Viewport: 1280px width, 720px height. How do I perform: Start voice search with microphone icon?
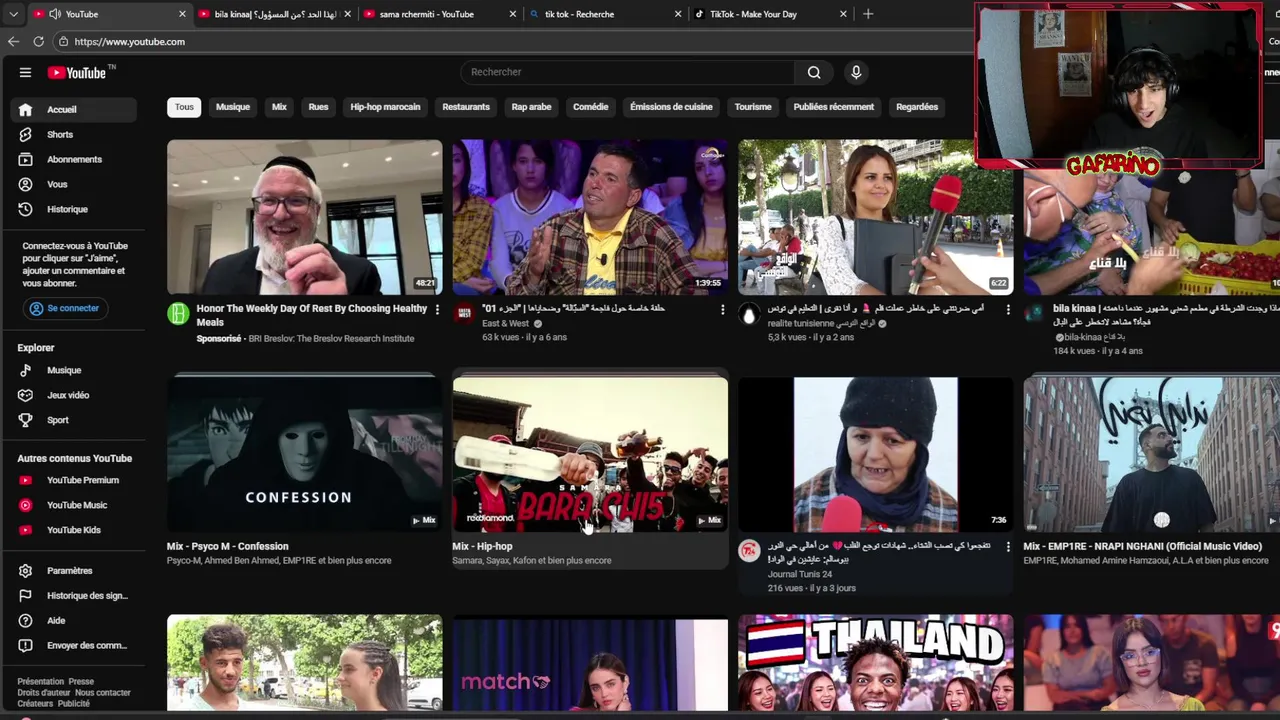[x=855, y=72]
